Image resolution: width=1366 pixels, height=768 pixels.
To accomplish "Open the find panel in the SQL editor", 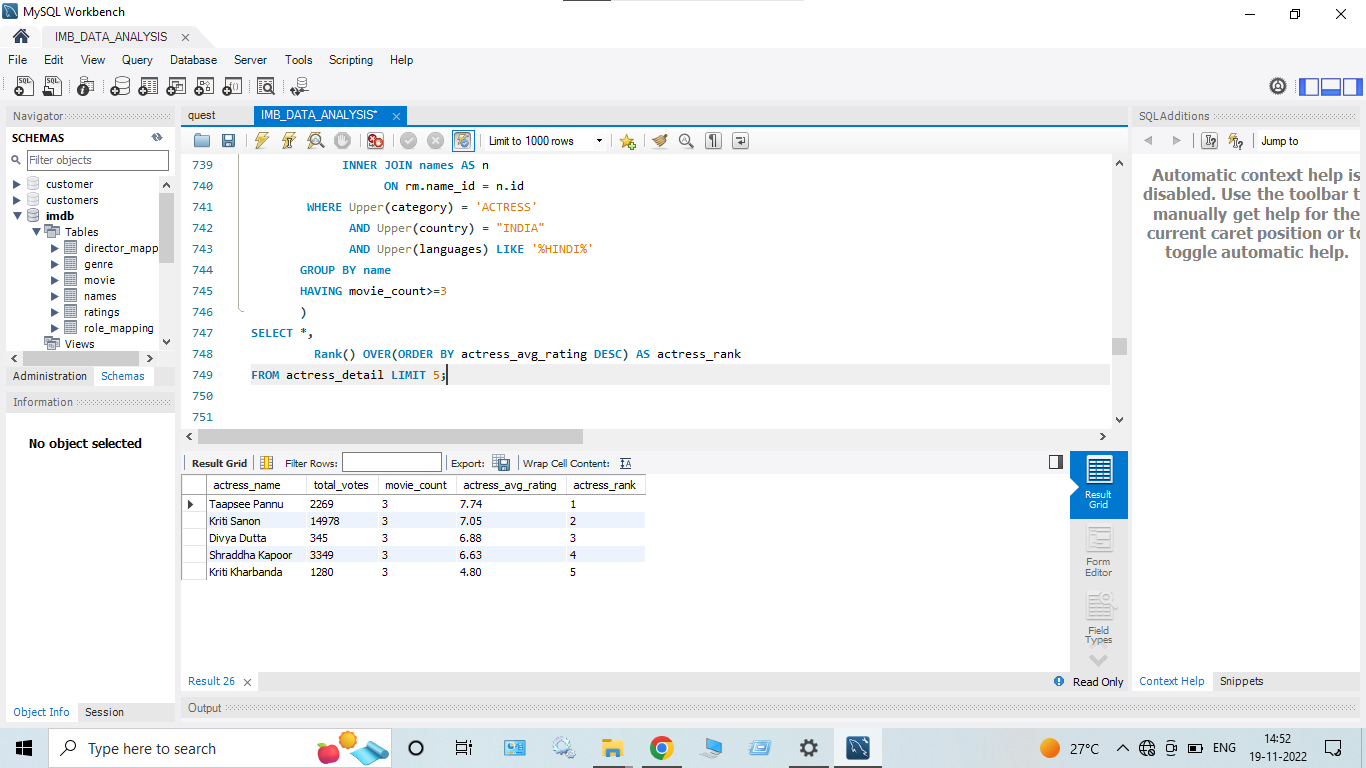I will (686, 140).
